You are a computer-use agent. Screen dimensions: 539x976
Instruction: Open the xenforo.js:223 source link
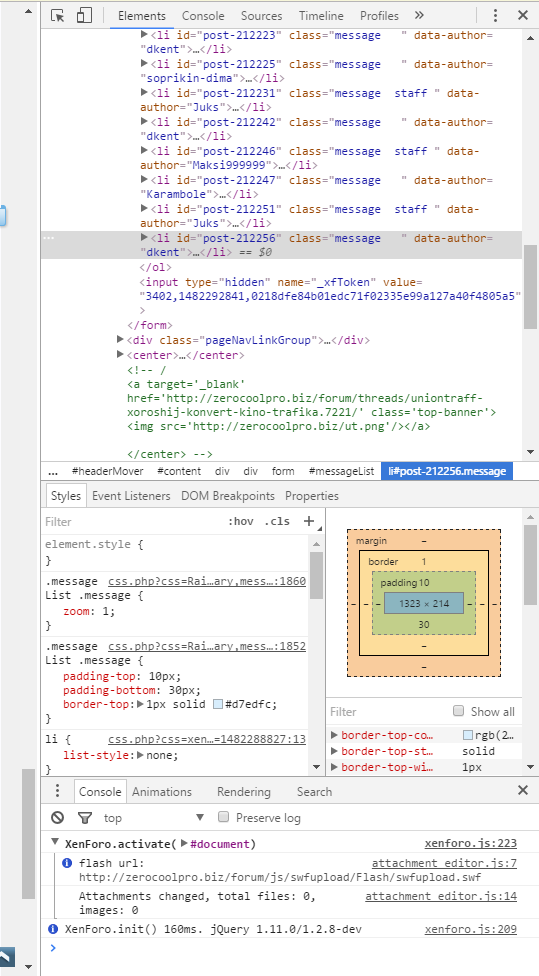pyautogui.click(x=471, y=844)
